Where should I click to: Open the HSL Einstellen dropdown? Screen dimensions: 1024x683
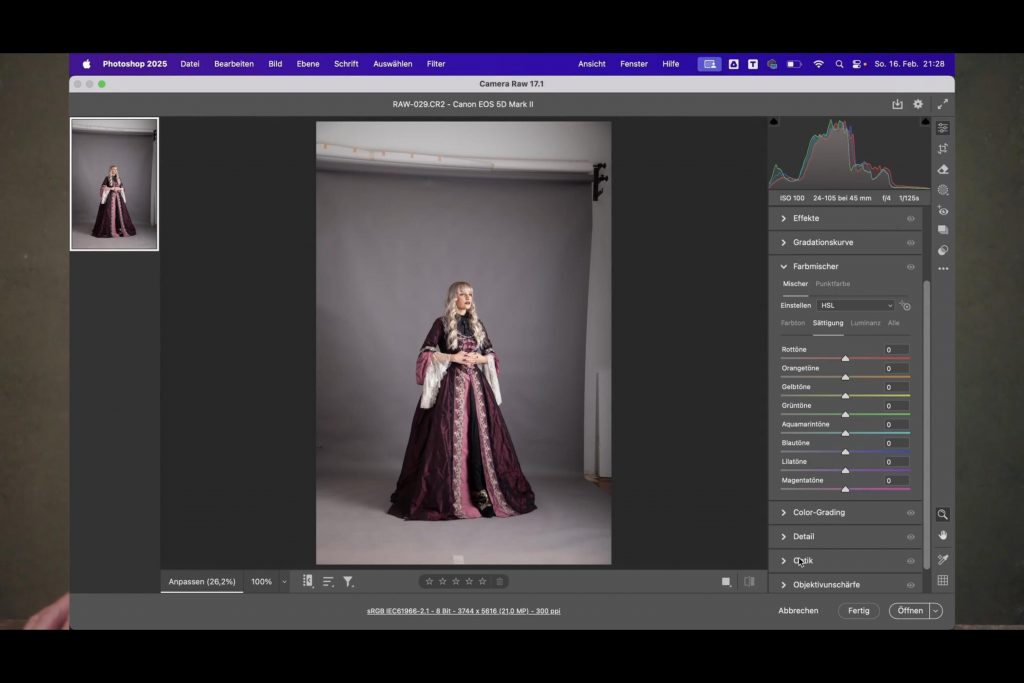coord(855,305)
